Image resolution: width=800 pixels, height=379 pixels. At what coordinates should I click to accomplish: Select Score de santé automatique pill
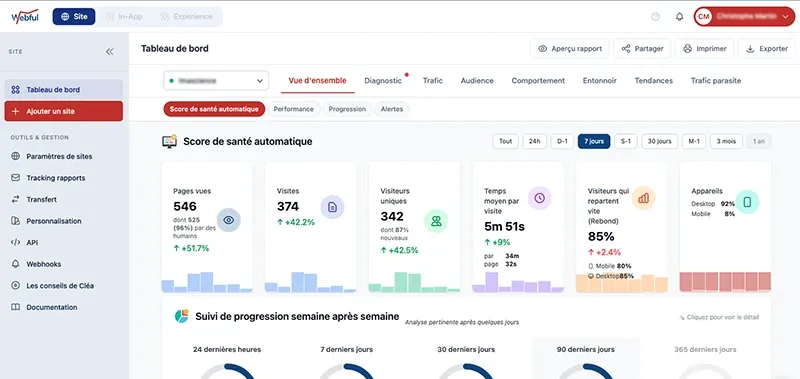click(x=214, y=109)
